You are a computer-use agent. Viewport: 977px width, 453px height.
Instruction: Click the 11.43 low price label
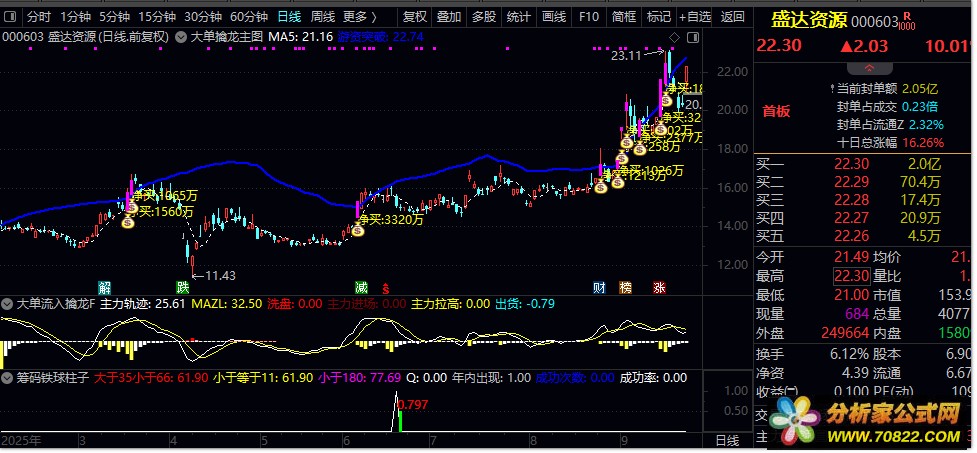221,275
